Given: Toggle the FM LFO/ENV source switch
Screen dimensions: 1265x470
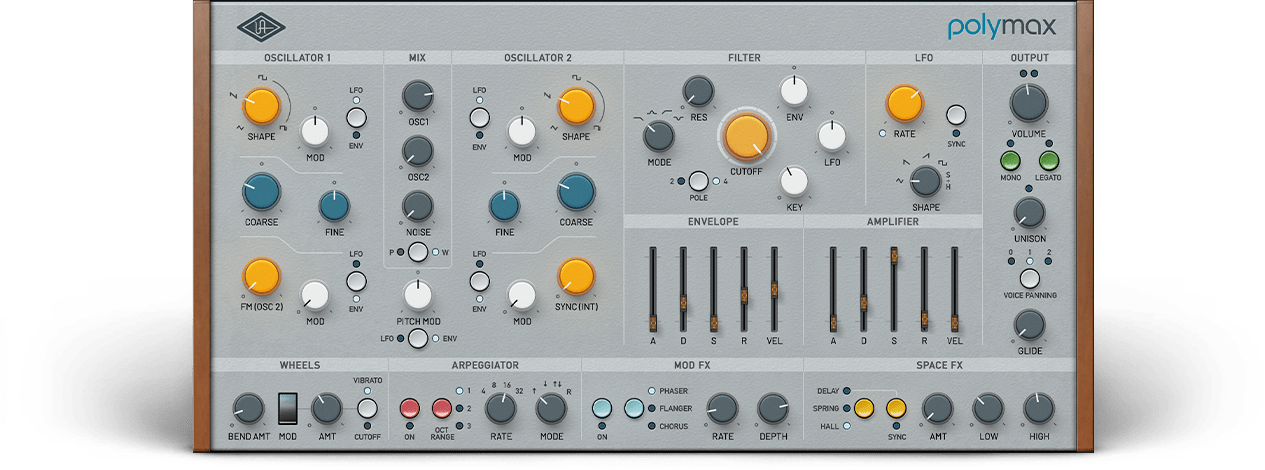Looking at the screenshot, I should 356,281.
